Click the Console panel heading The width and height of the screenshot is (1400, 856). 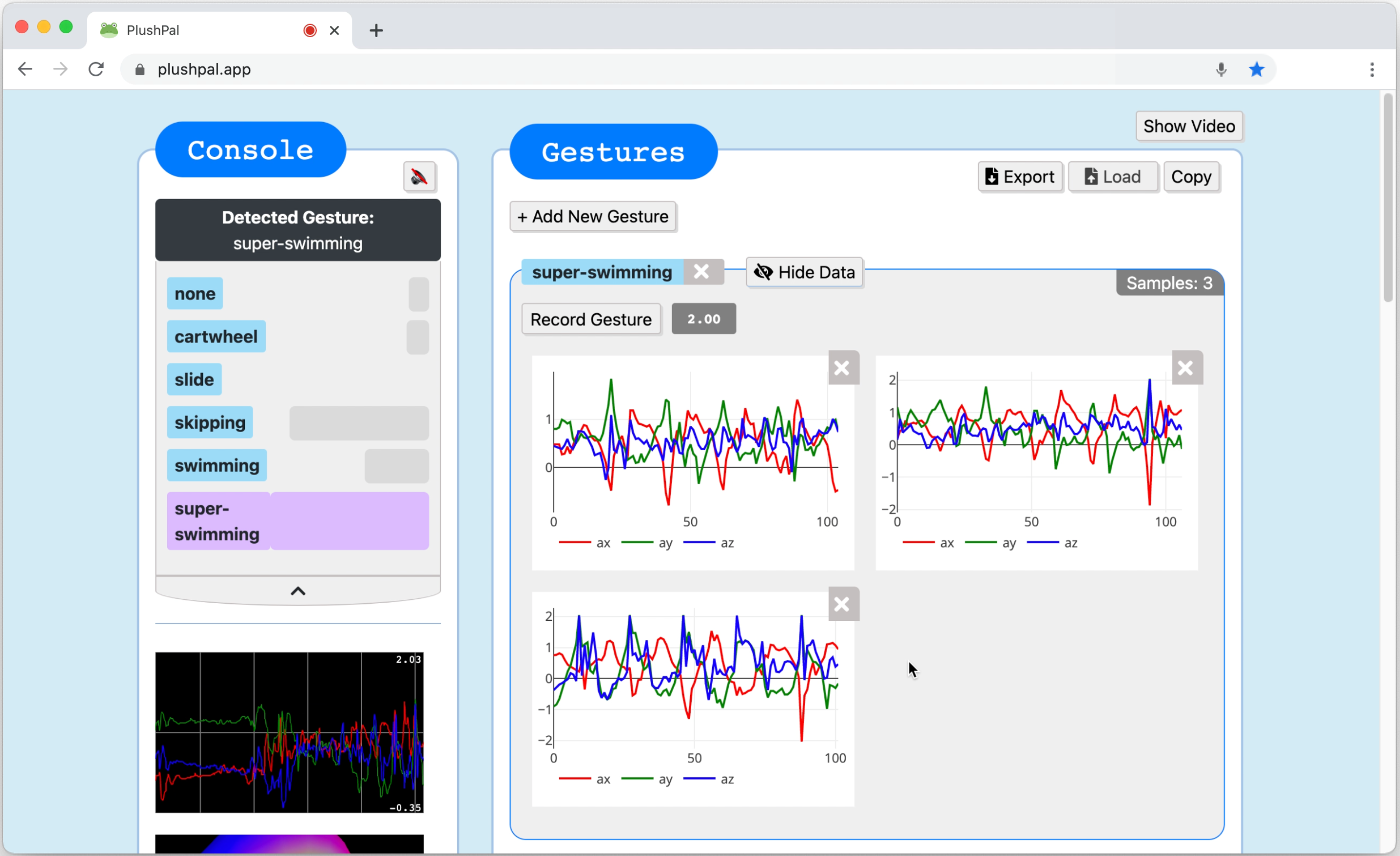[x=251, y=150]
